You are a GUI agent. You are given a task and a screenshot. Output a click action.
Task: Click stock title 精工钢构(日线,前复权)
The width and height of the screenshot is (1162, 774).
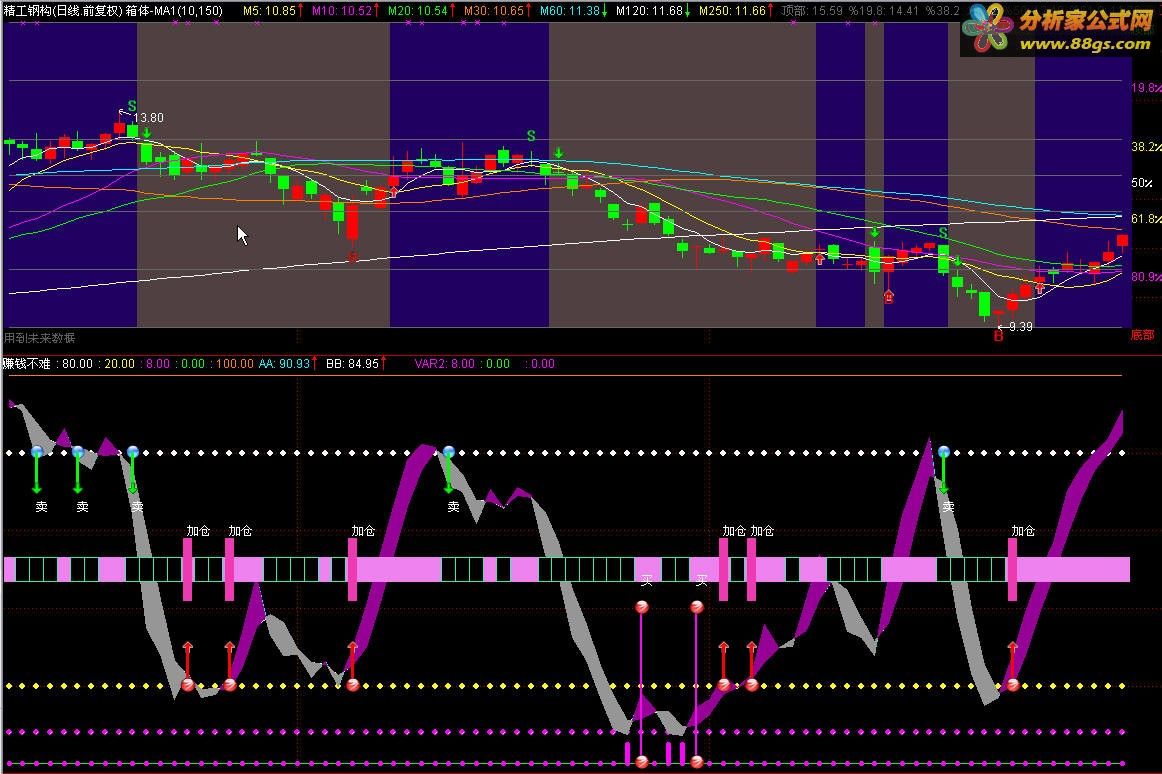62,10
